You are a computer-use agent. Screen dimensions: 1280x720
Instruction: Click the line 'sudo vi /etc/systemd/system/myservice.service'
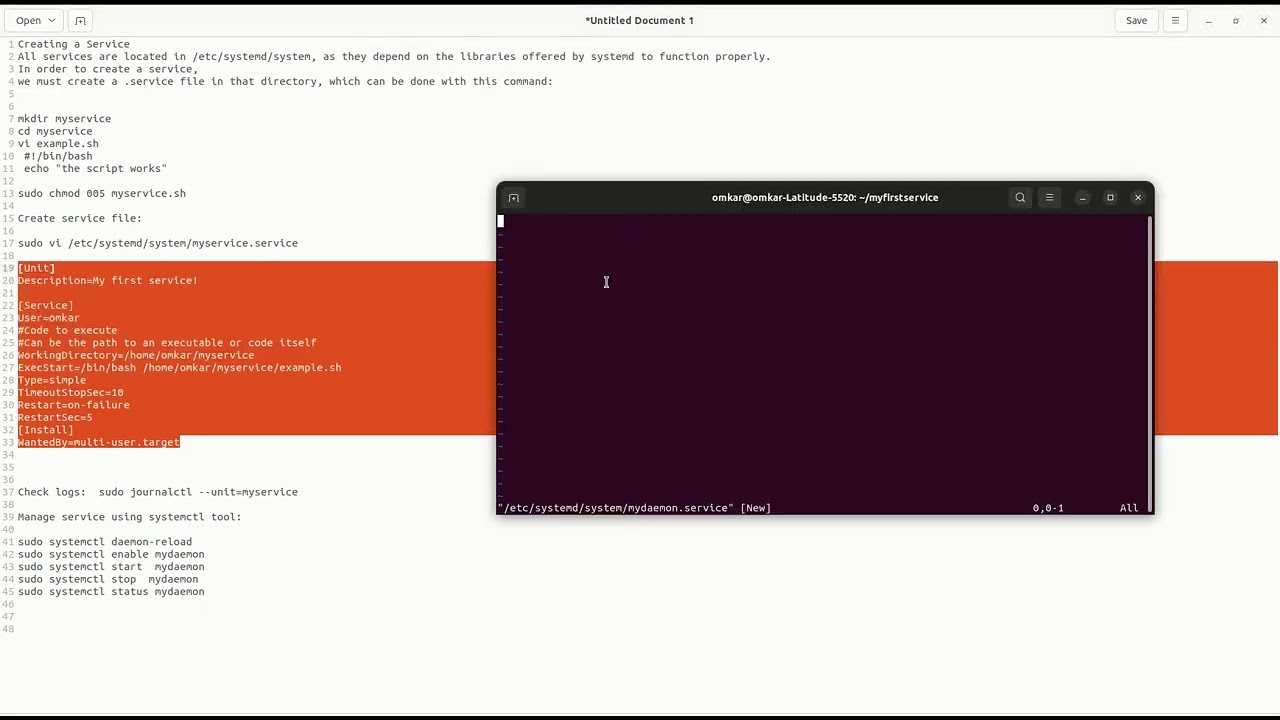157,243
